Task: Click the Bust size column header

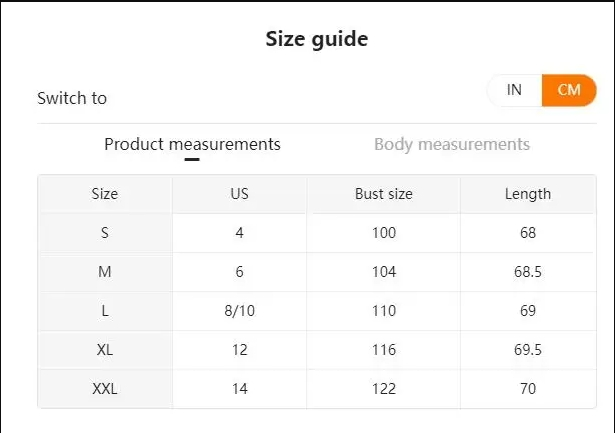Action: [x=383, y=194]
